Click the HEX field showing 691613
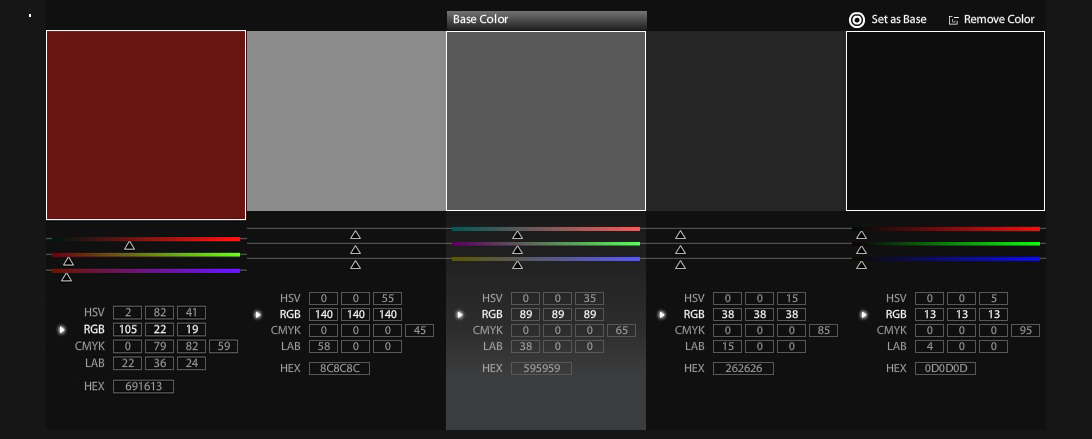The image size is (1092, 439). pyautogui.click(x=143, y=386)
